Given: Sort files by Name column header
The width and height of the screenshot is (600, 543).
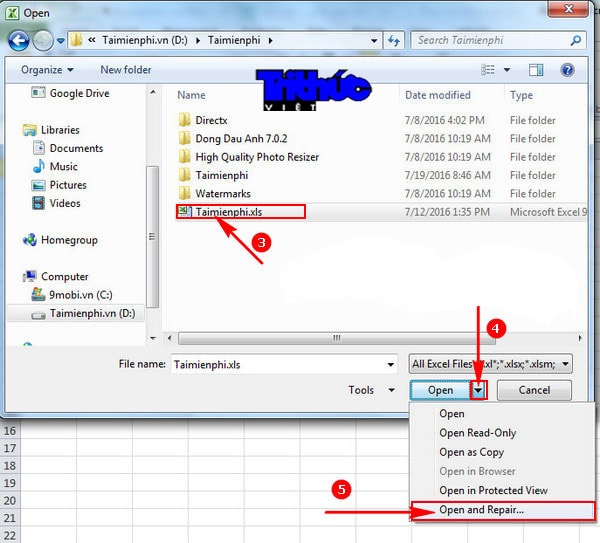Looking at the screenshot, I should pyautogui.click(x=191, y=95).
